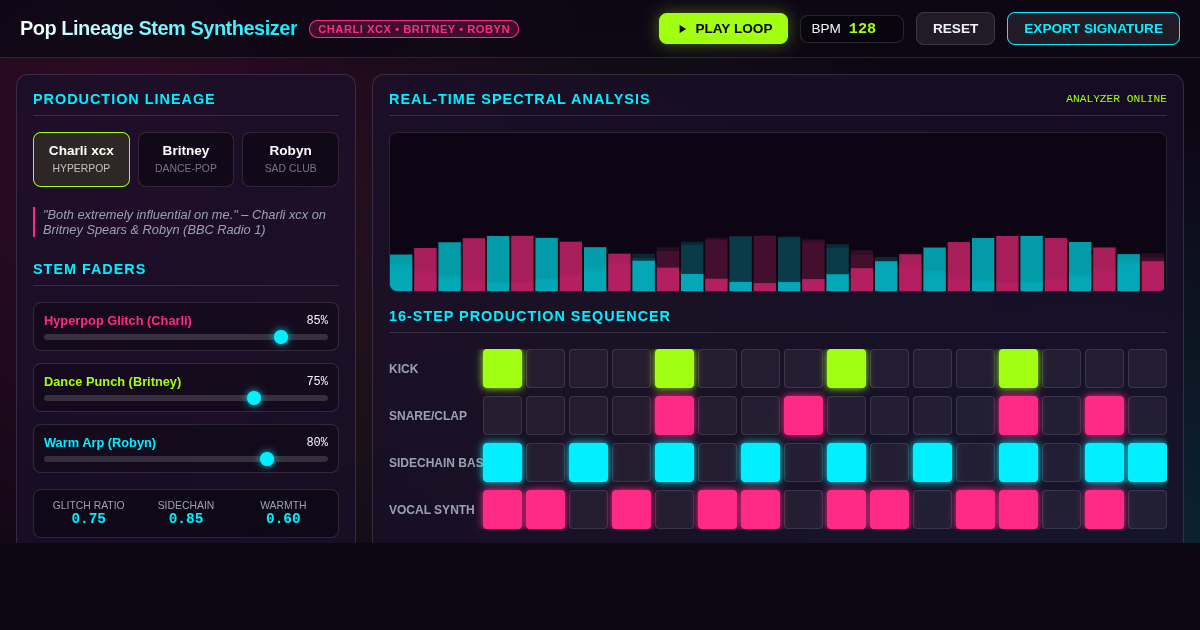This screenshot has width=1200, height=630.
Task: Click the SNARE/CLAP row label
Action: coord(428,416)
